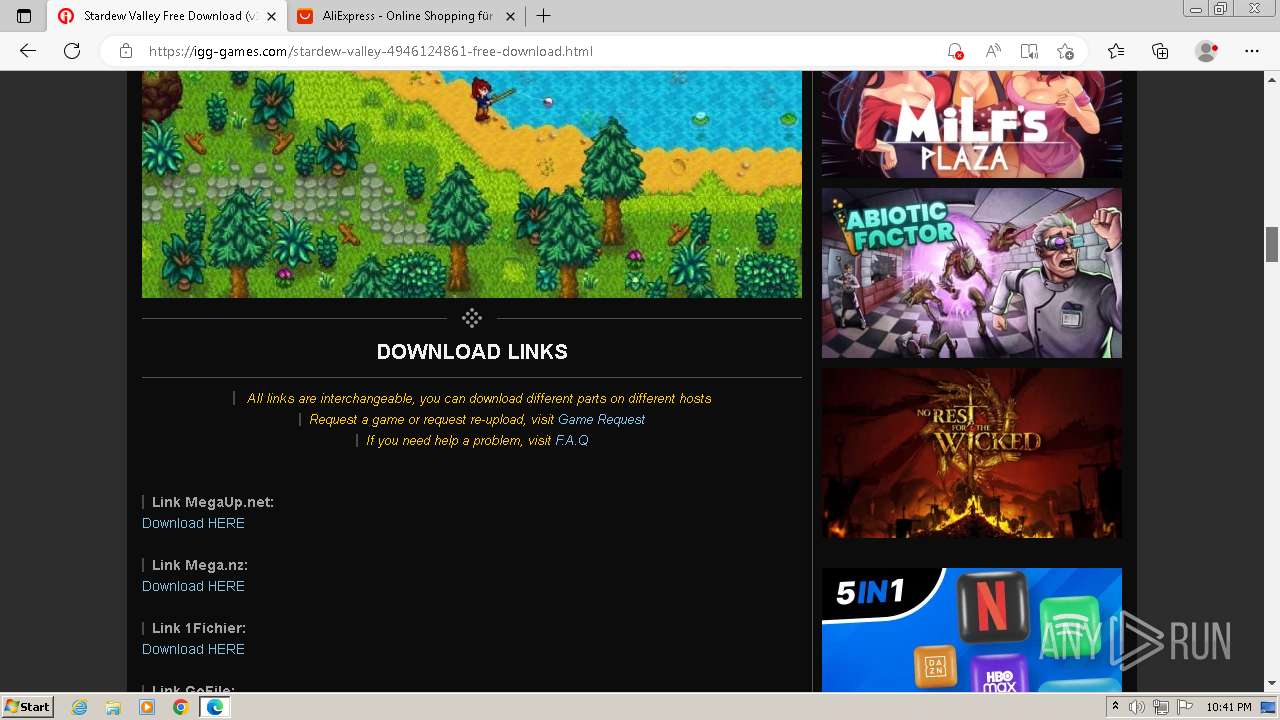The image size is (1280, 720).
Task: Open the network tray icon
Action: (x=1160, y=707)
